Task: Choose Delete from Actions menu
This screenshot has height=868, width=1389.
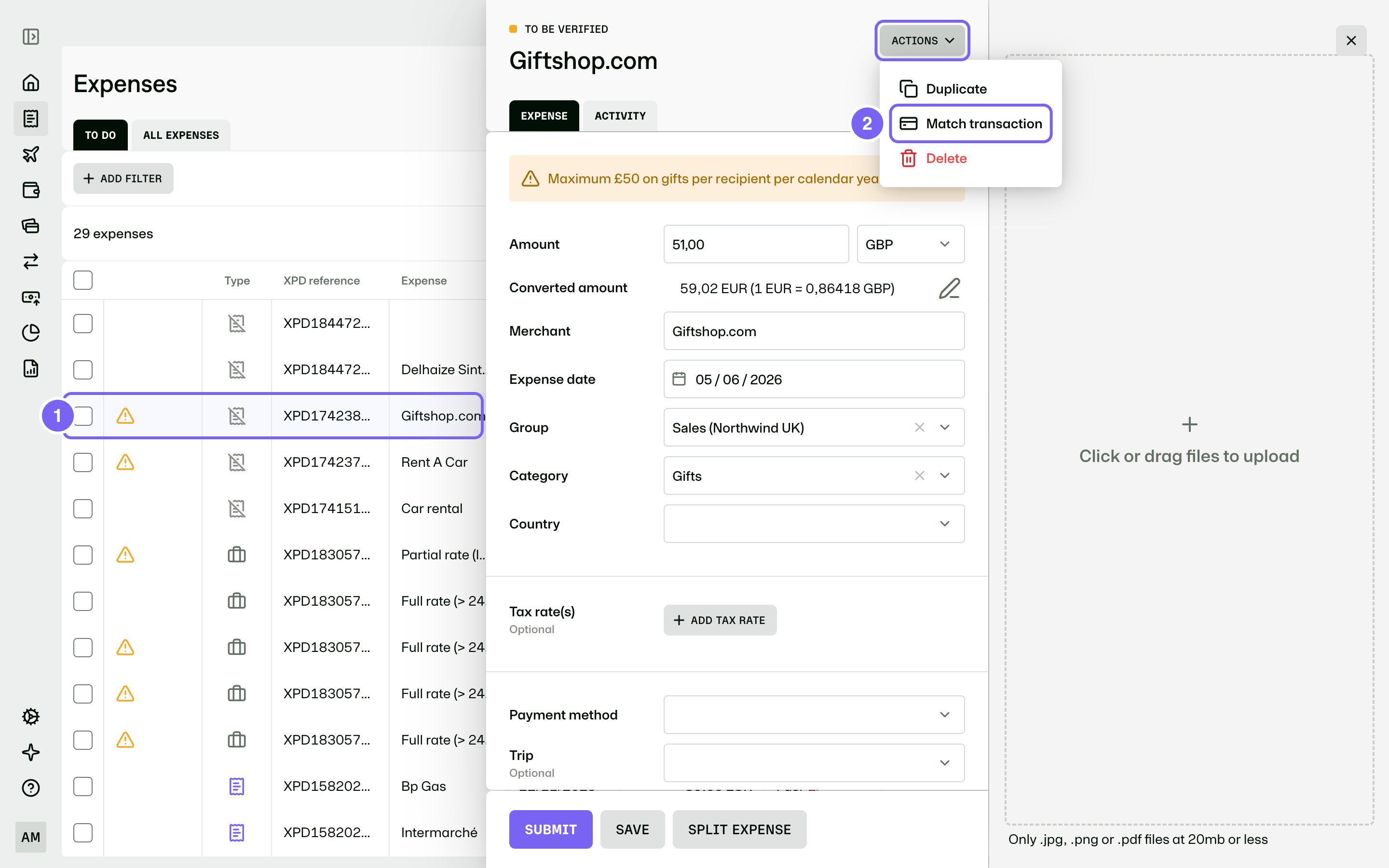Action: point(970,159)
